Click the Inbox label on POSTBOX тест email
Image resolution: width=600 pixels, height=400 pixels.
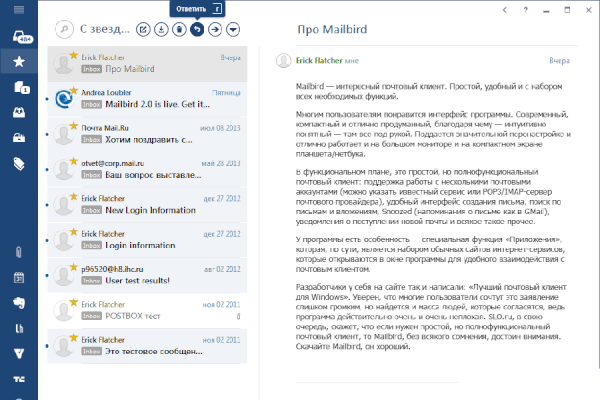tap(91, 316)
